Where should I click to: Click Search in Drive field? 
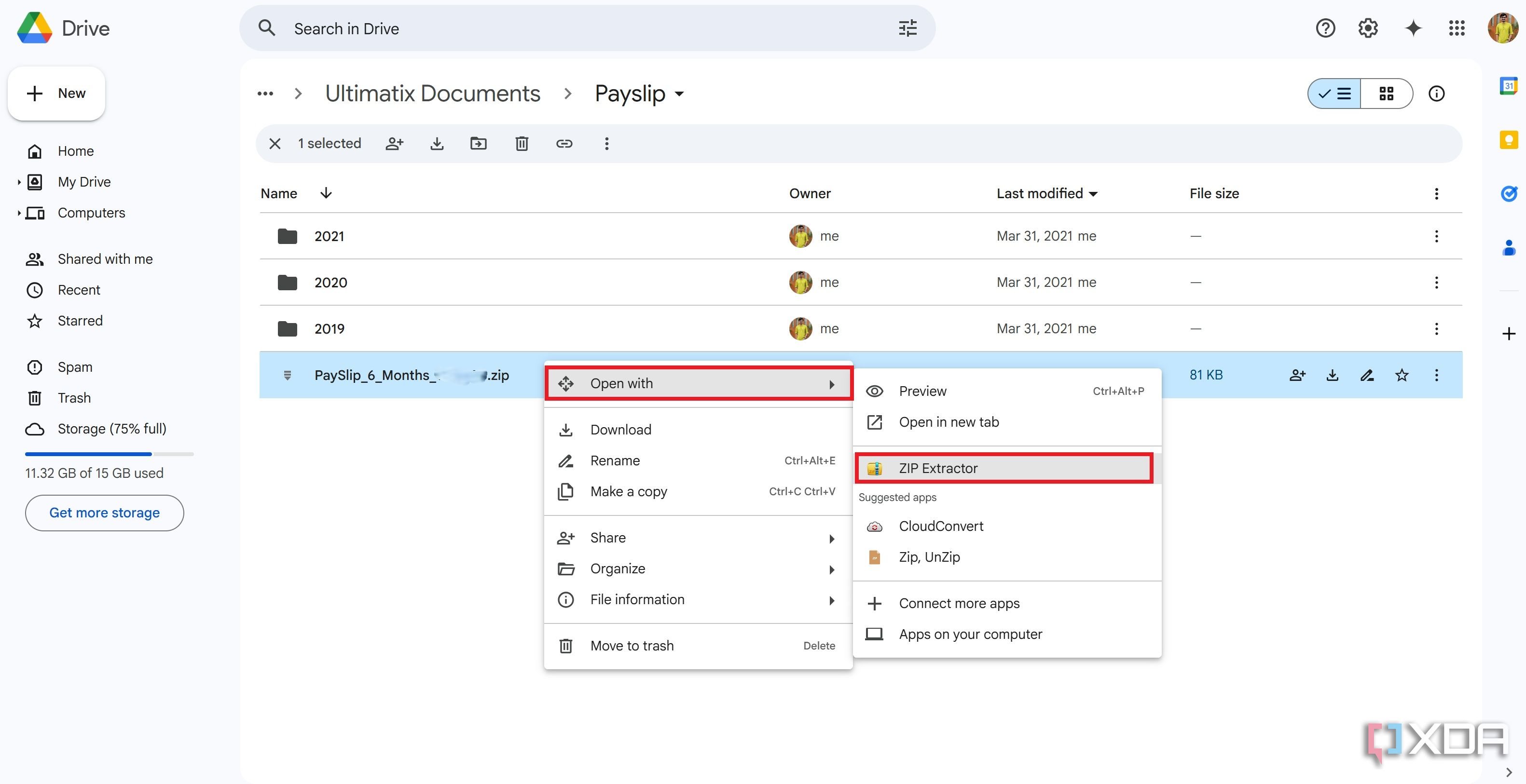pyautogui.click(x=587, y=28)
